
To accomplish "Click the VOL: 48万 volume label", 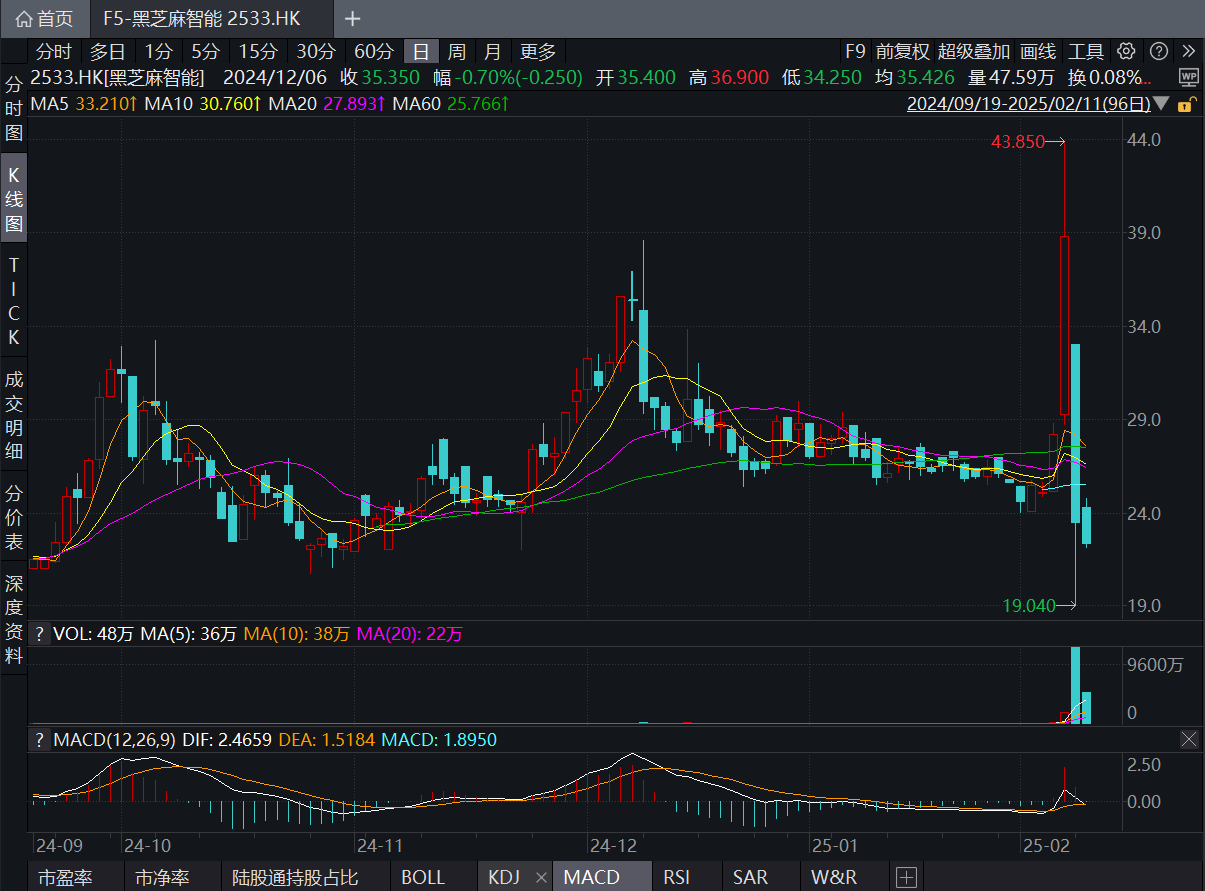I will click(94, 634).
